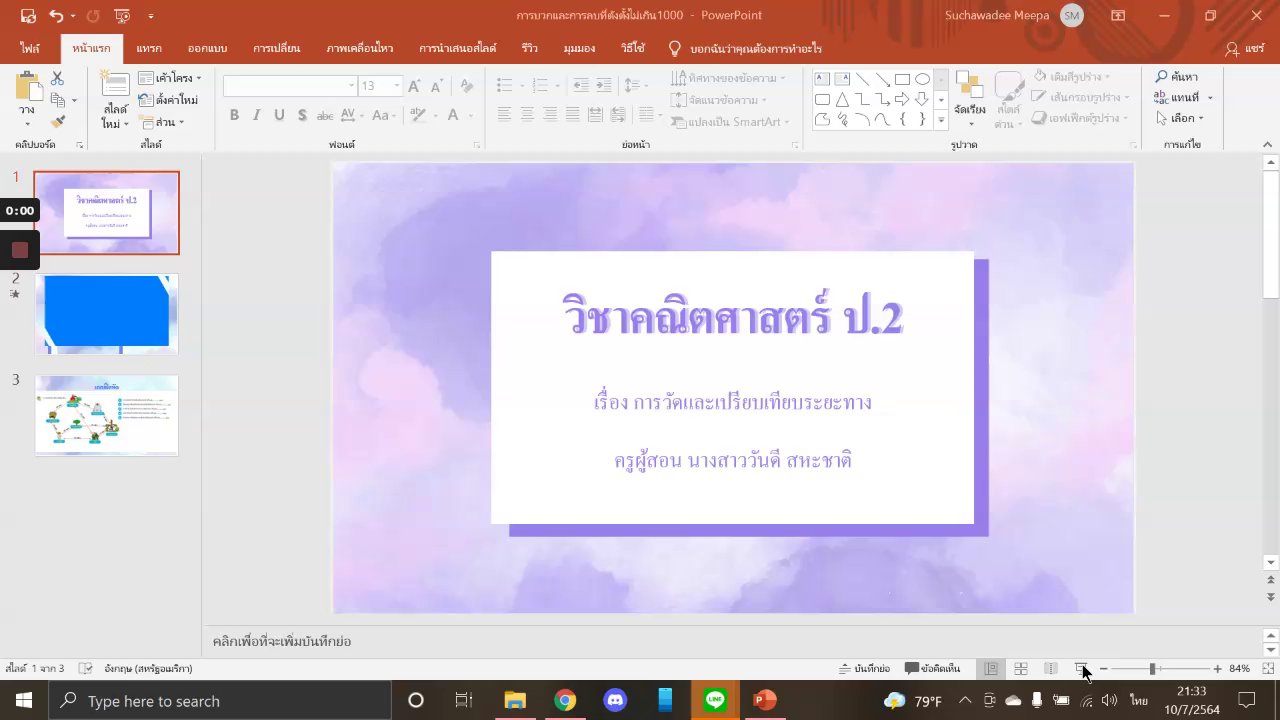Select the Line shape in gallery
Screen dimensions: 1280x720
tap(862, 79)
